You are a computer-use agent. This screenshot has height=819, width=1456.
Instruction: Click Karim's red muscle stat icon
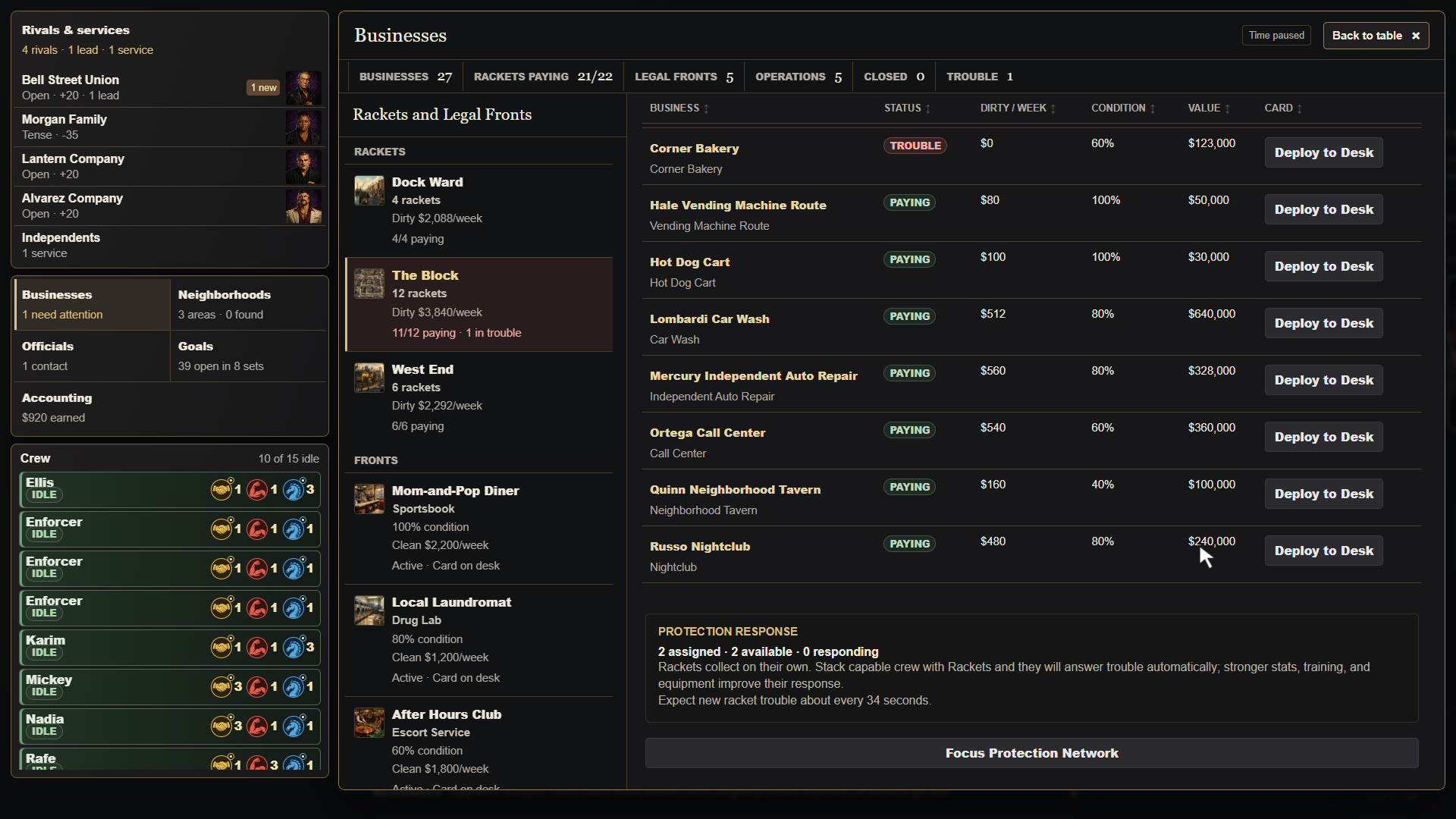pyautogui.click(x=258, y=647)
